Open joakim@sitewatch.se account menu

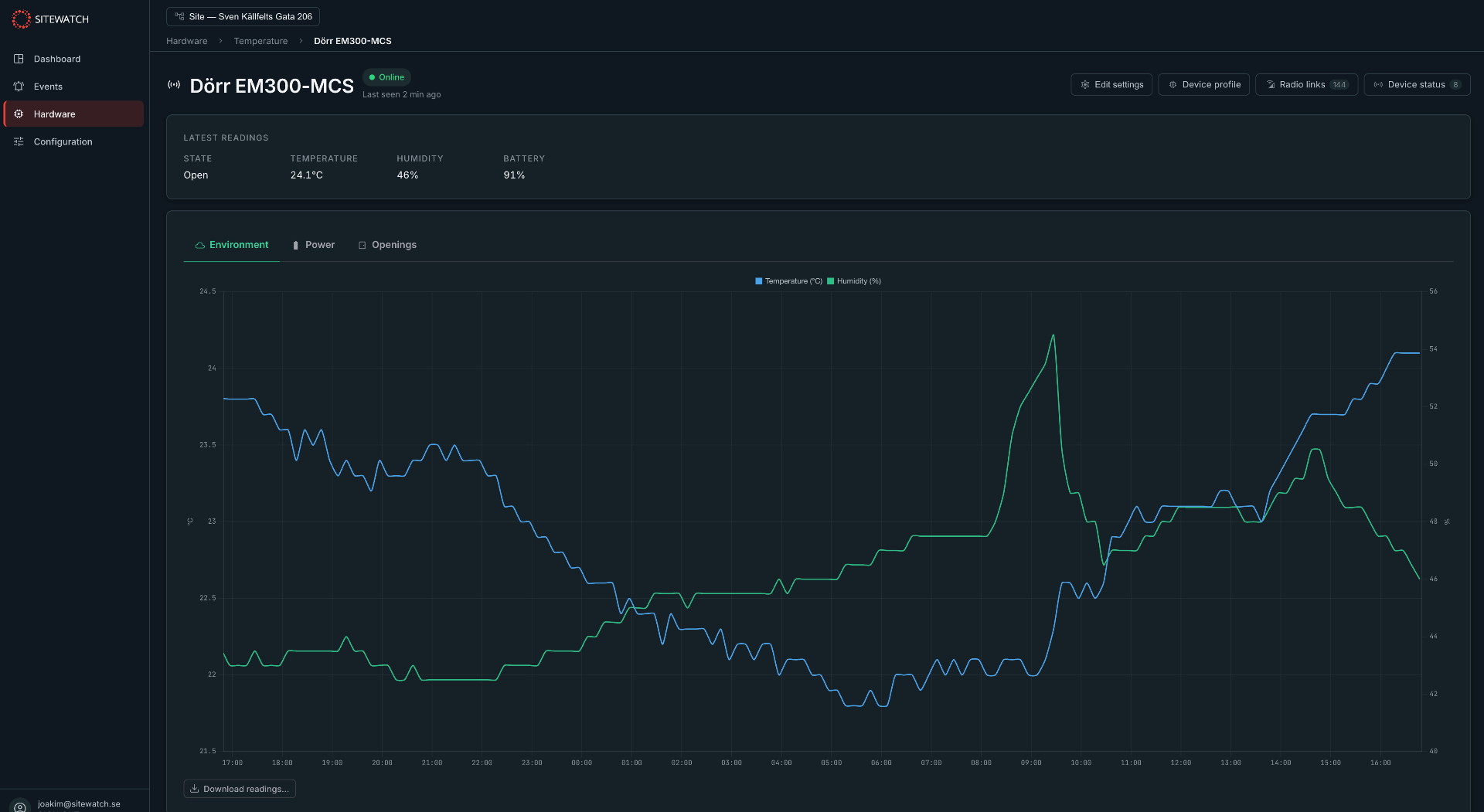pos(79,804)
